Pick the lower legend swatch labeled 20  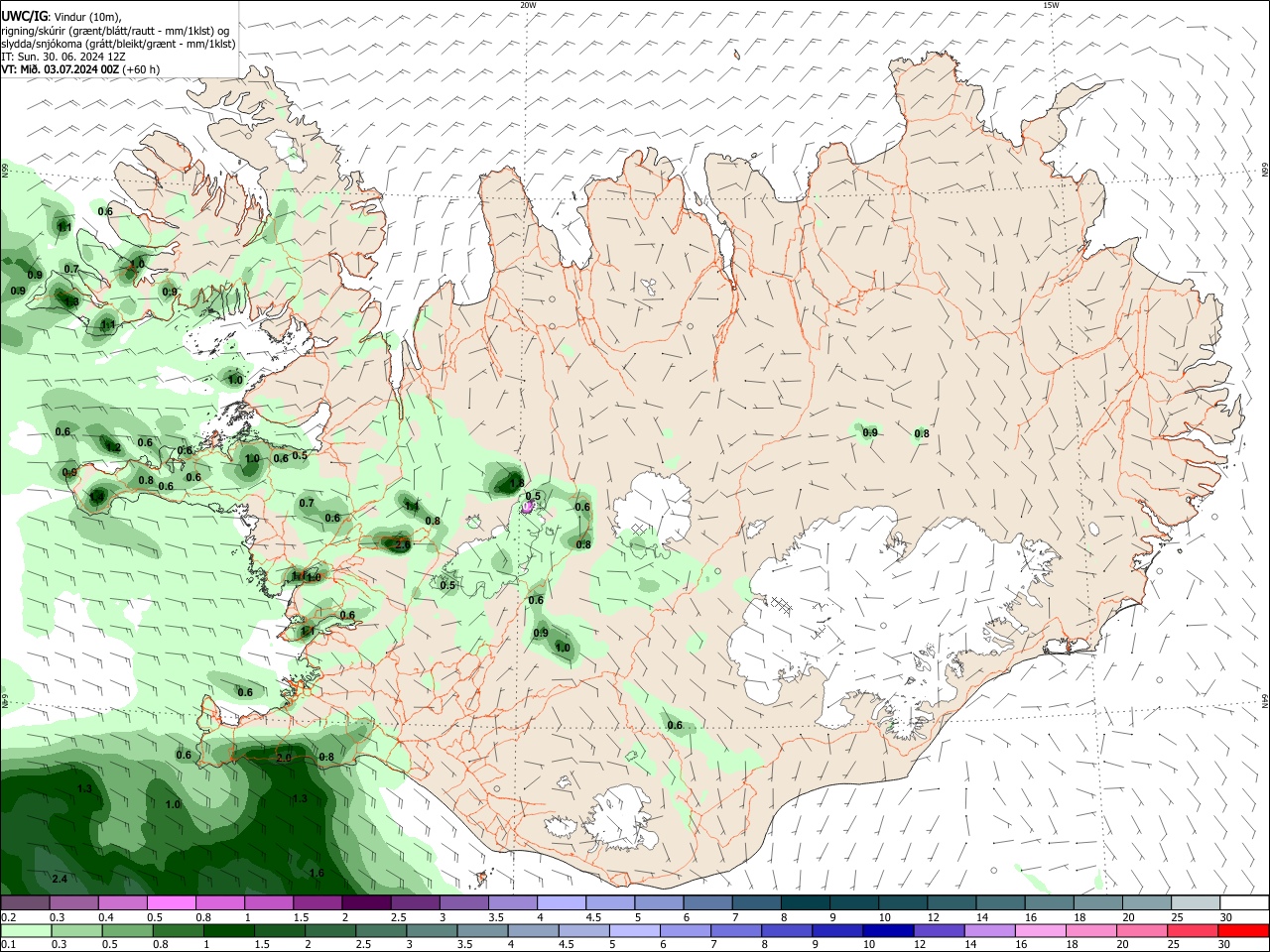pos(1141,930)
